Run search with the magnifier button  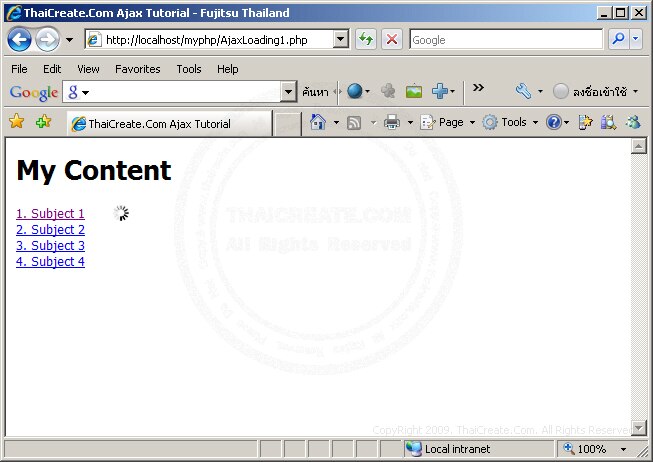(618, 40)
